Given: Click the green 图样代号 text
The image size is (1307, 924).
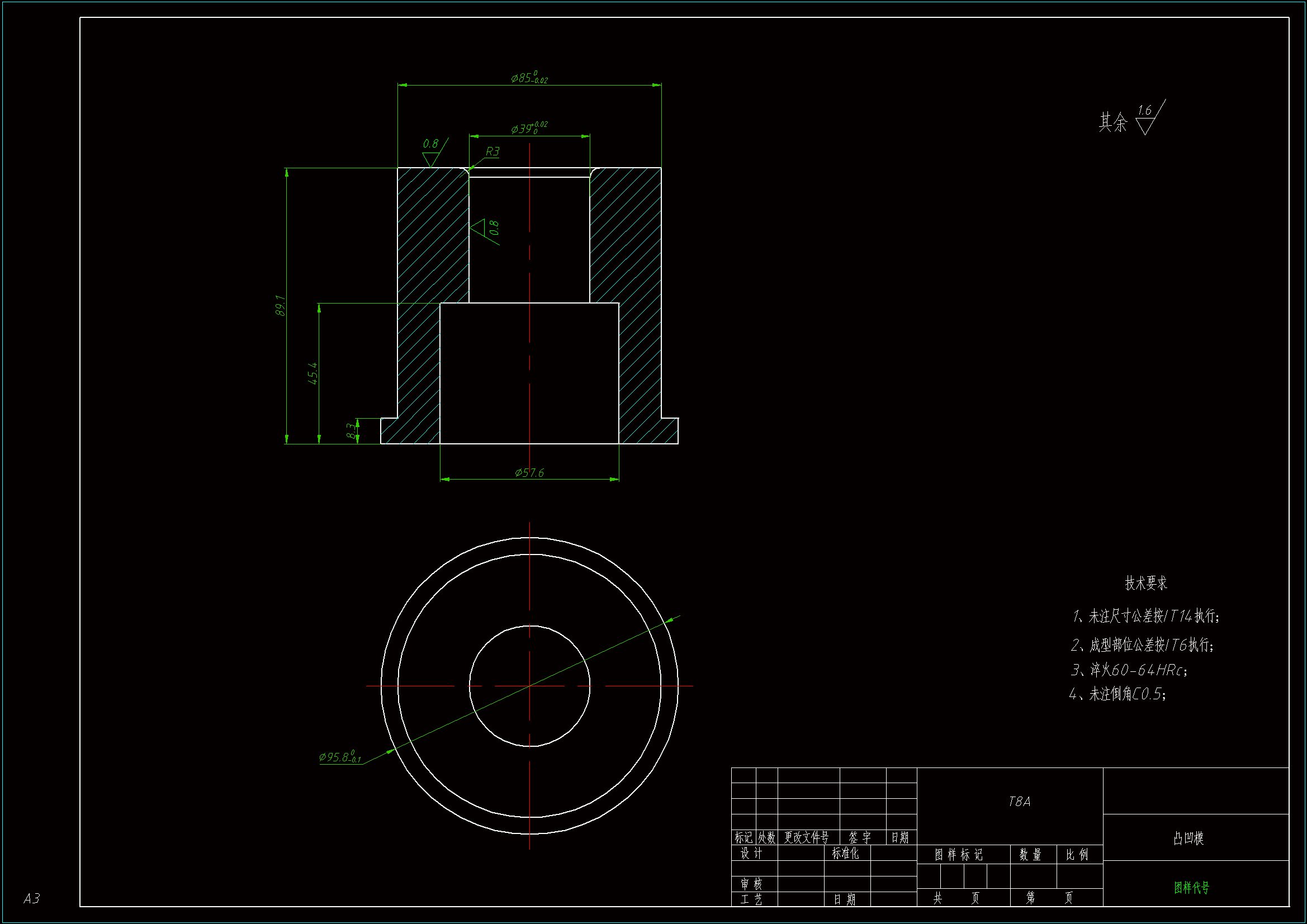Looking at the screenshot, I should [x=1191, y=887].
